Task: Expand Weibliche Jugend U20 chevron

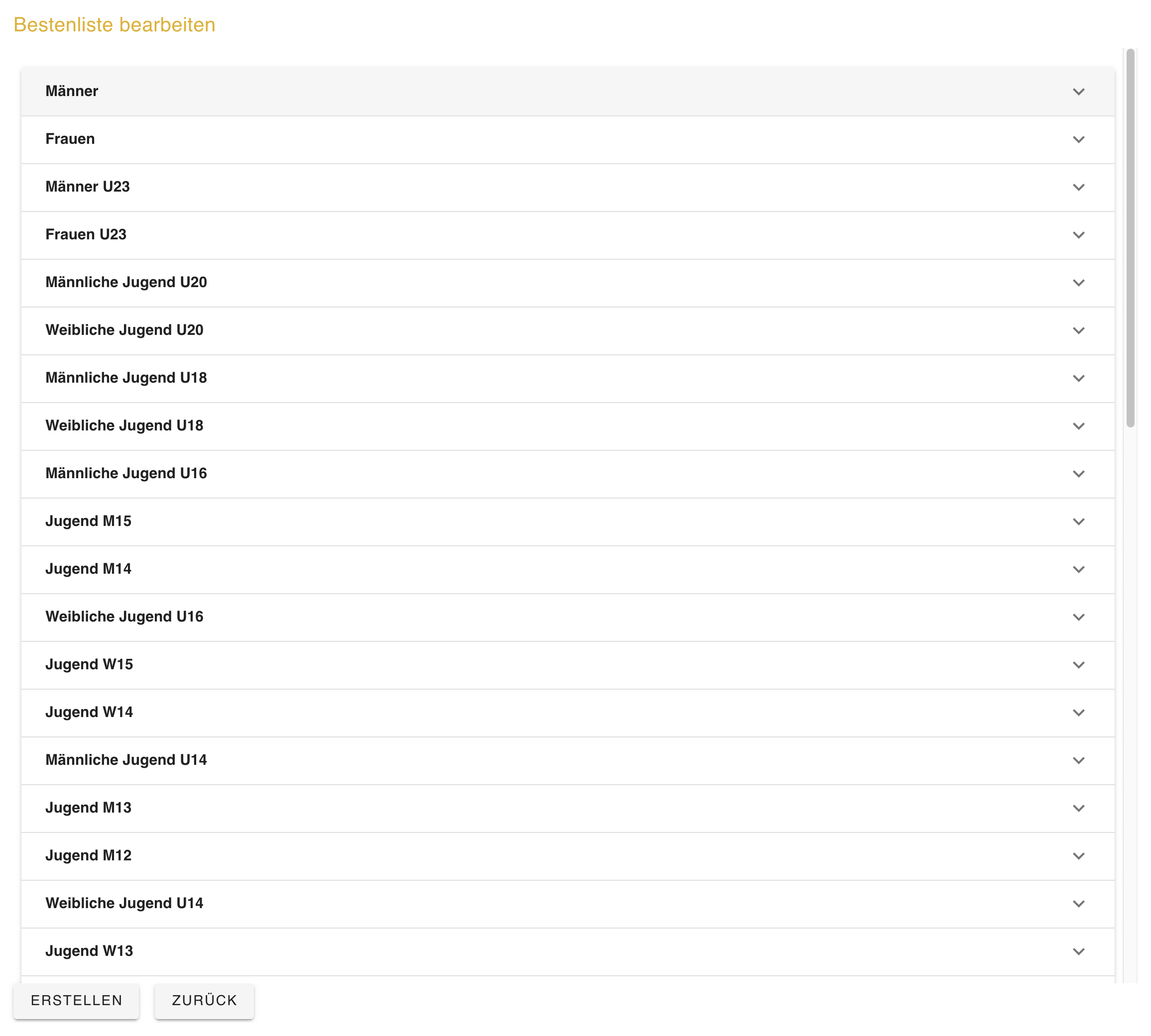Action: pos(1078,331)
